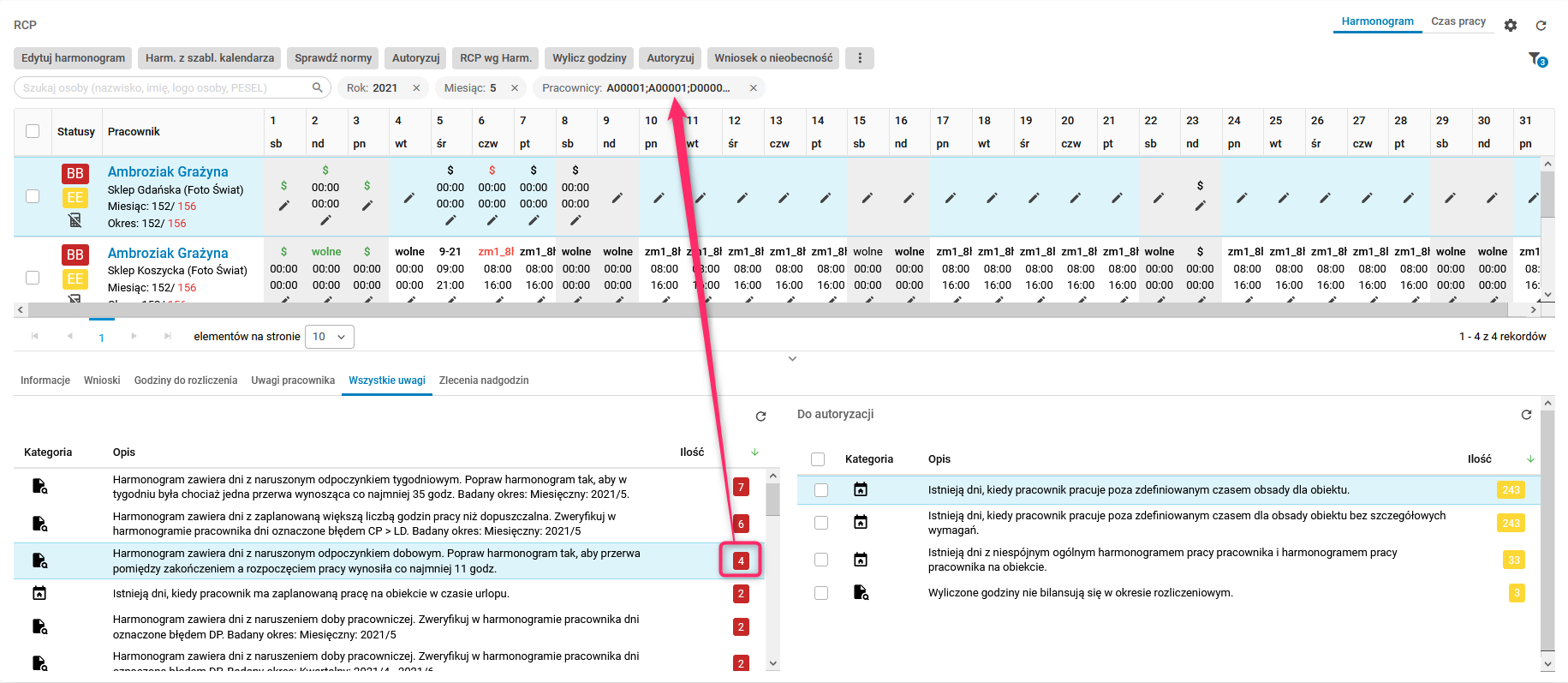Go to the first page of records
Image resolution: width=1568 pixels, height=683 pixels.
pos(34,336)
